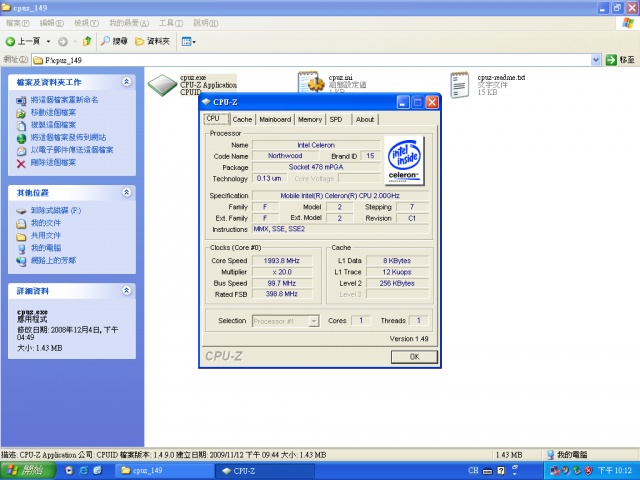Click the e-mail this file icon
This screenshot has width=640, height=480.
click(x=21, y=151)
